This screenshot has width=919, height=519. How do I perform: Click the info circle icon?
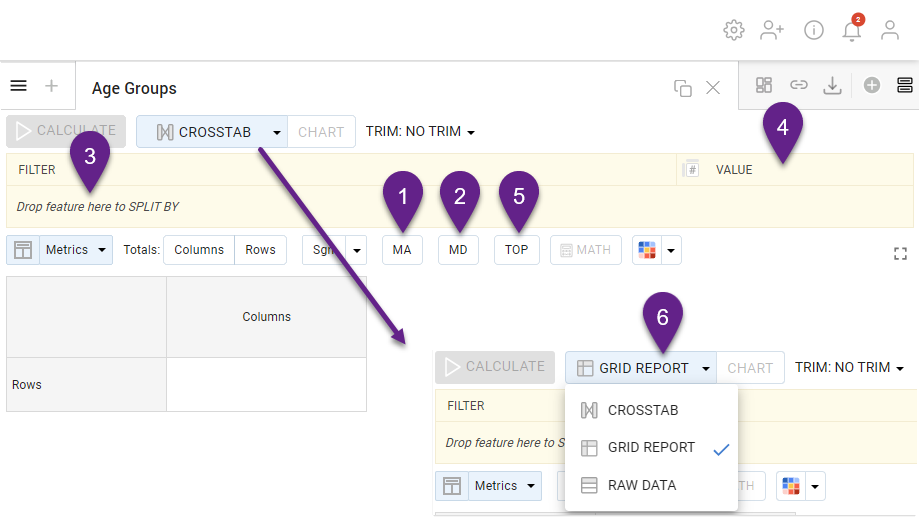(814, 30)
